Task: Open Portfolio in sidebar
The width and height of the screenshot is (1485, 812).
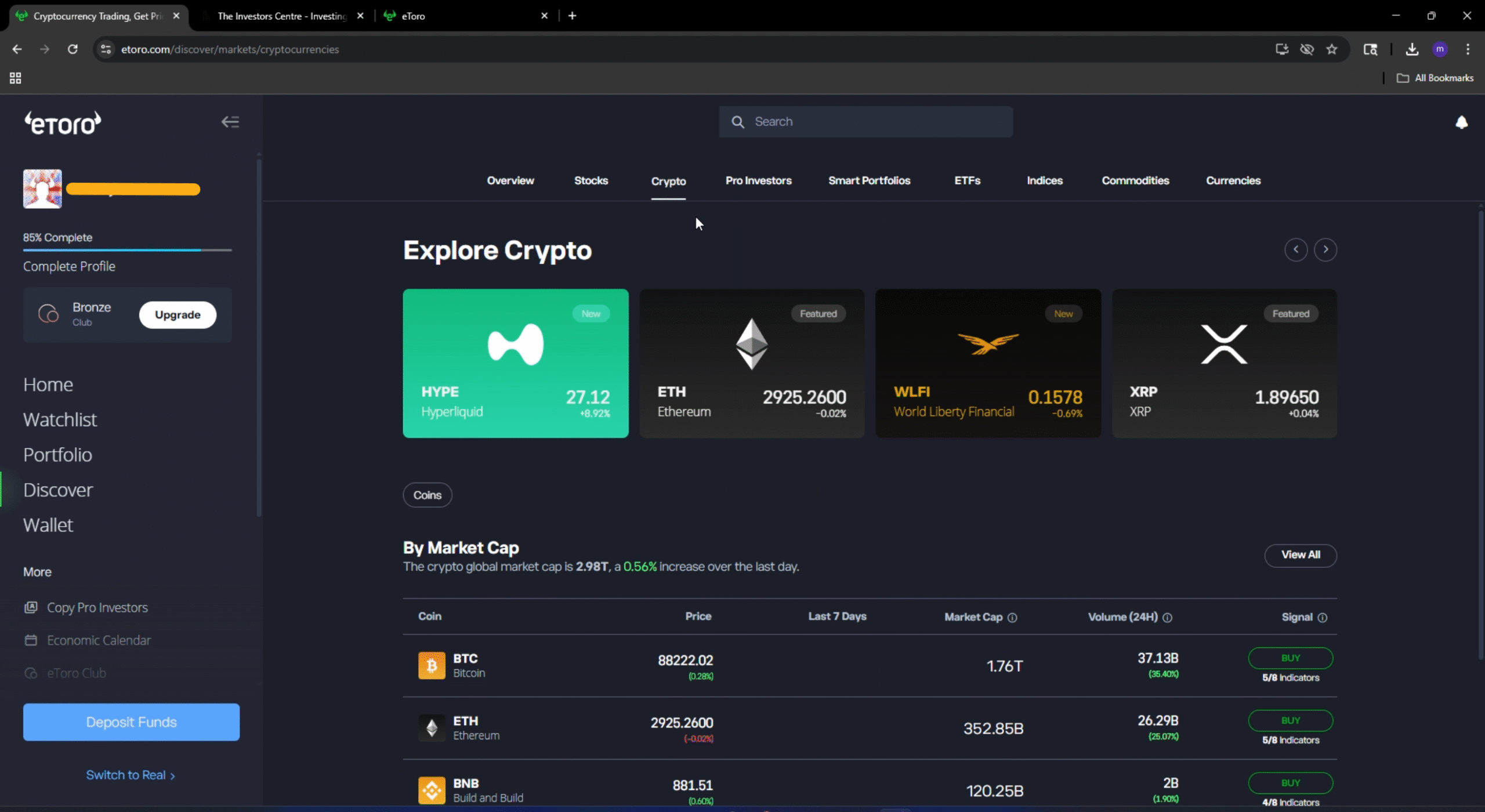Action: pos(57,455)
